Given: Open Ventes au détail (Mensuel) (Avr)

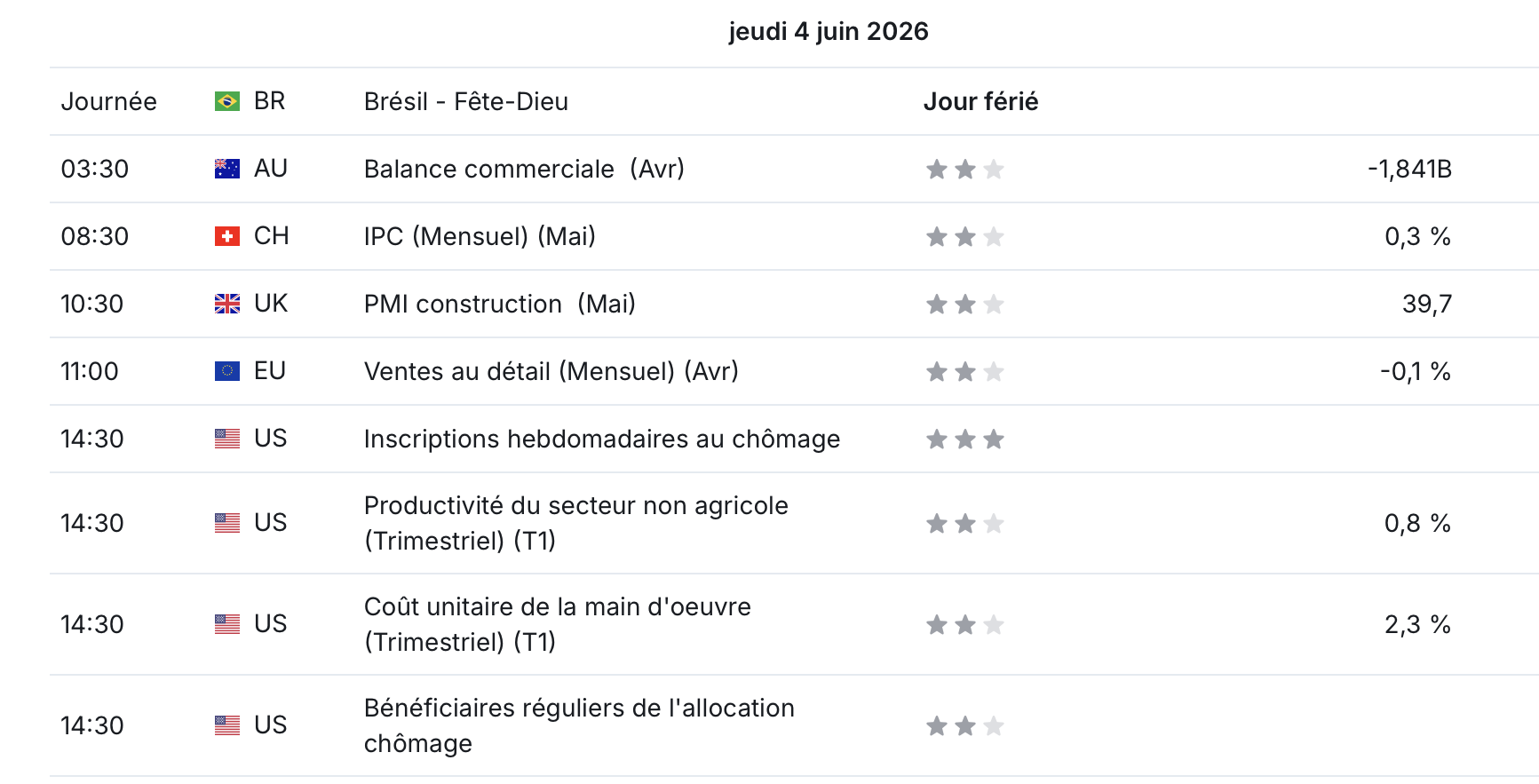Looking at the screenshot, I should [x=551, y=371].
